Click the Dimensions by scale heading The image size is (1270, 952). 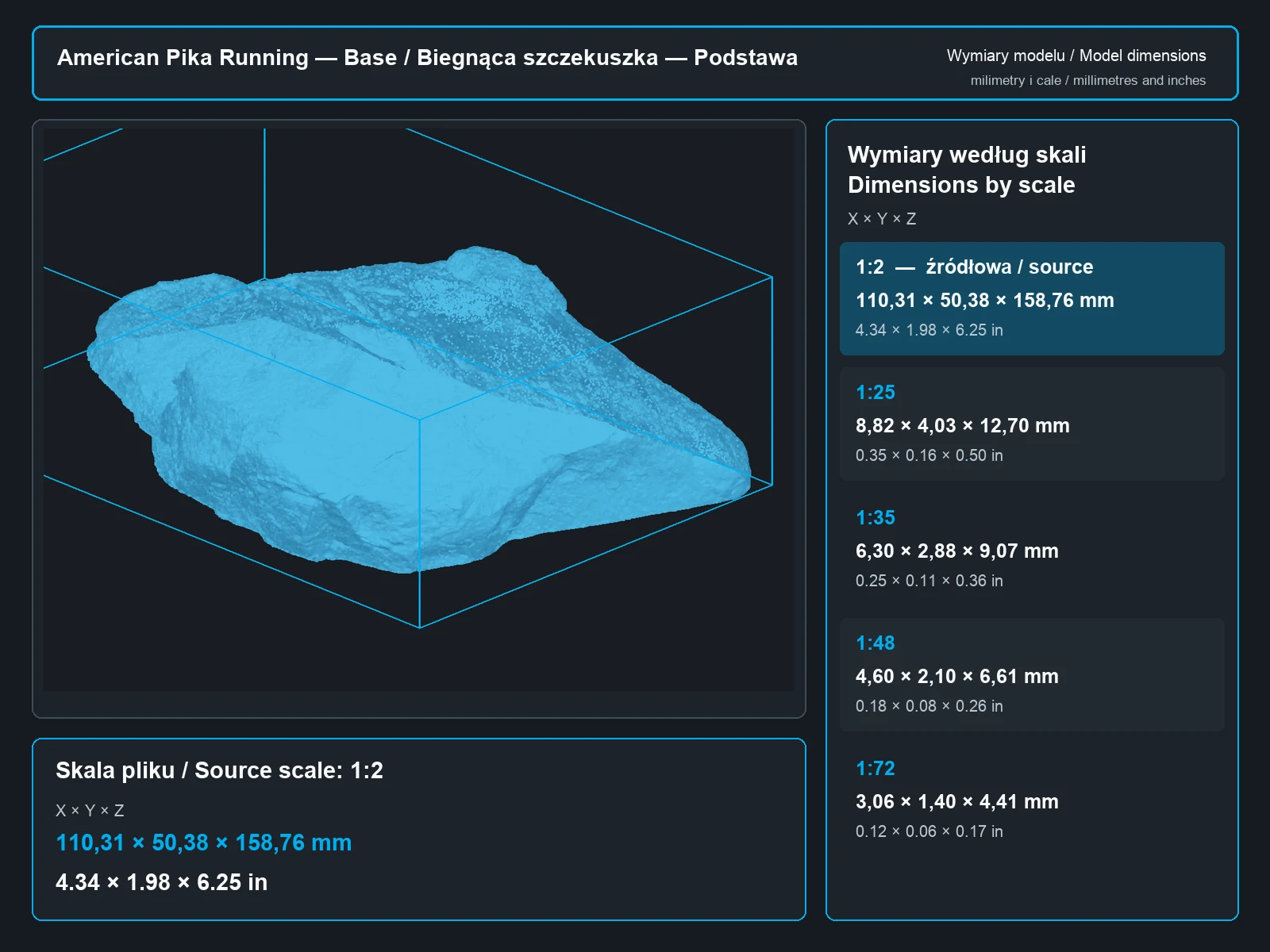[x=961, y=185]
